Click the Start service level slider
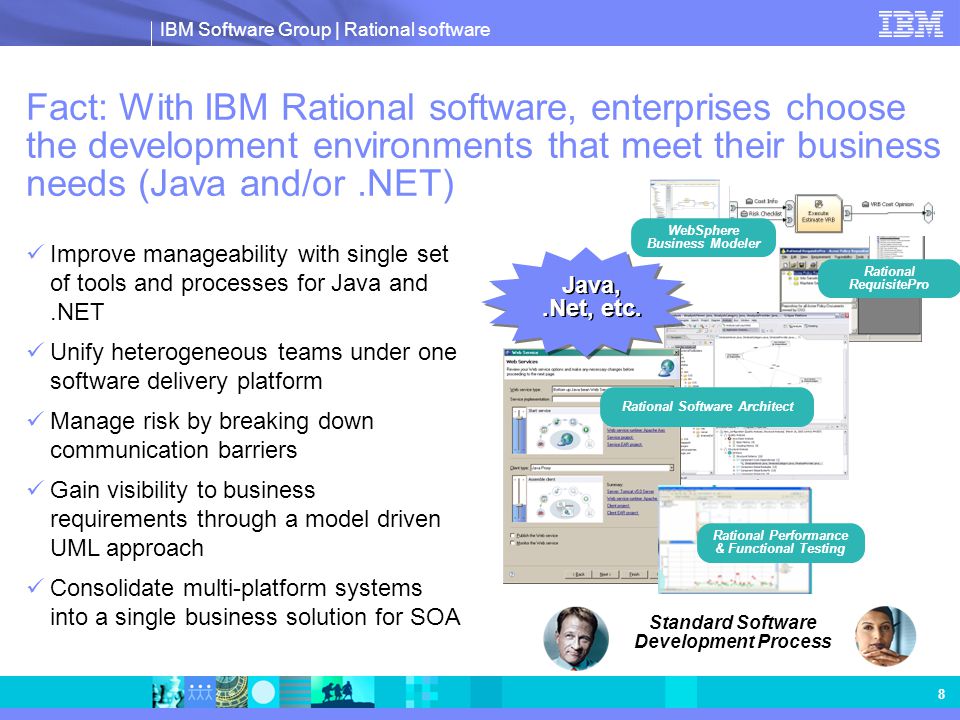 coord(519,430)
